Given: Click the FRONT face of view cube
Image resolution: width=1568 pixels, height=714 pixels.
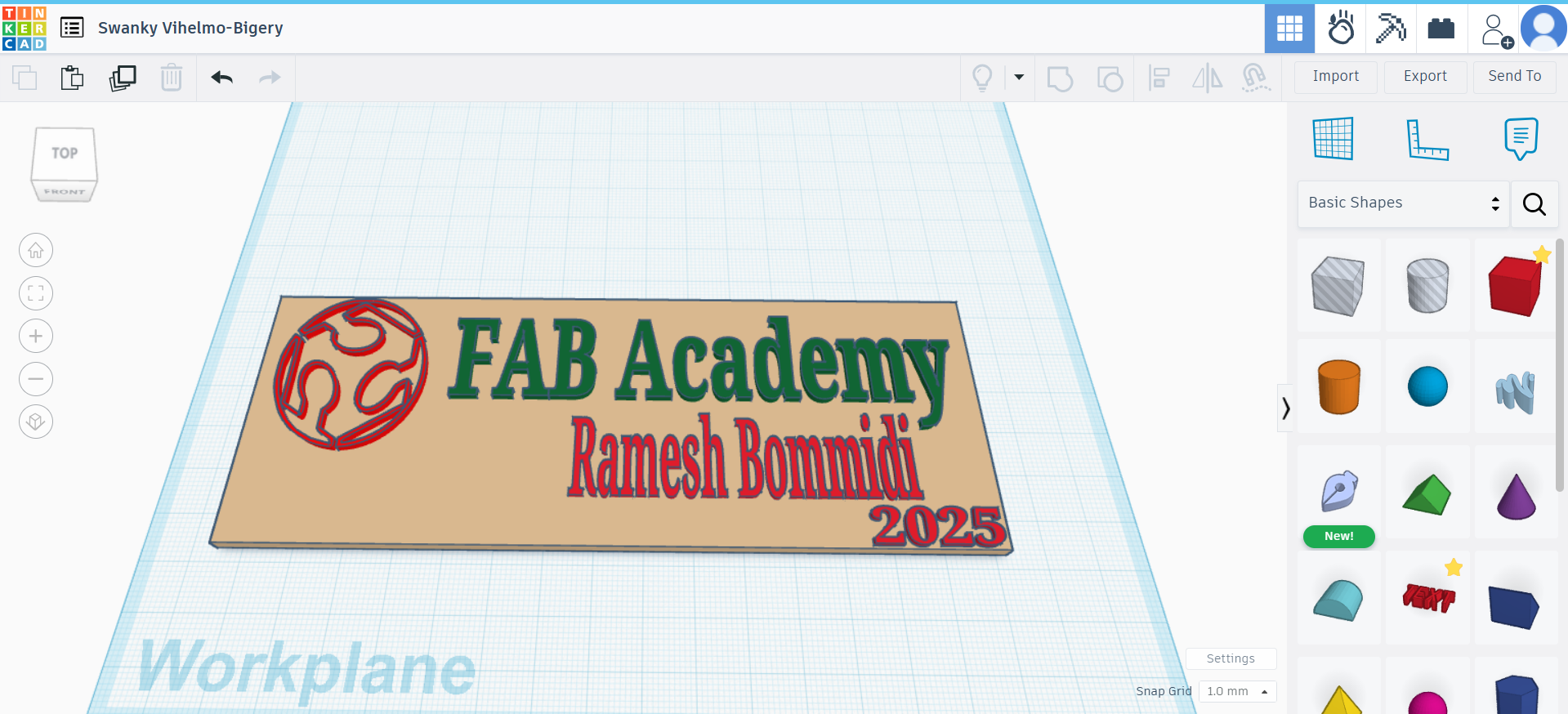Looking at the screenshot, I should [x=64, y=192].
